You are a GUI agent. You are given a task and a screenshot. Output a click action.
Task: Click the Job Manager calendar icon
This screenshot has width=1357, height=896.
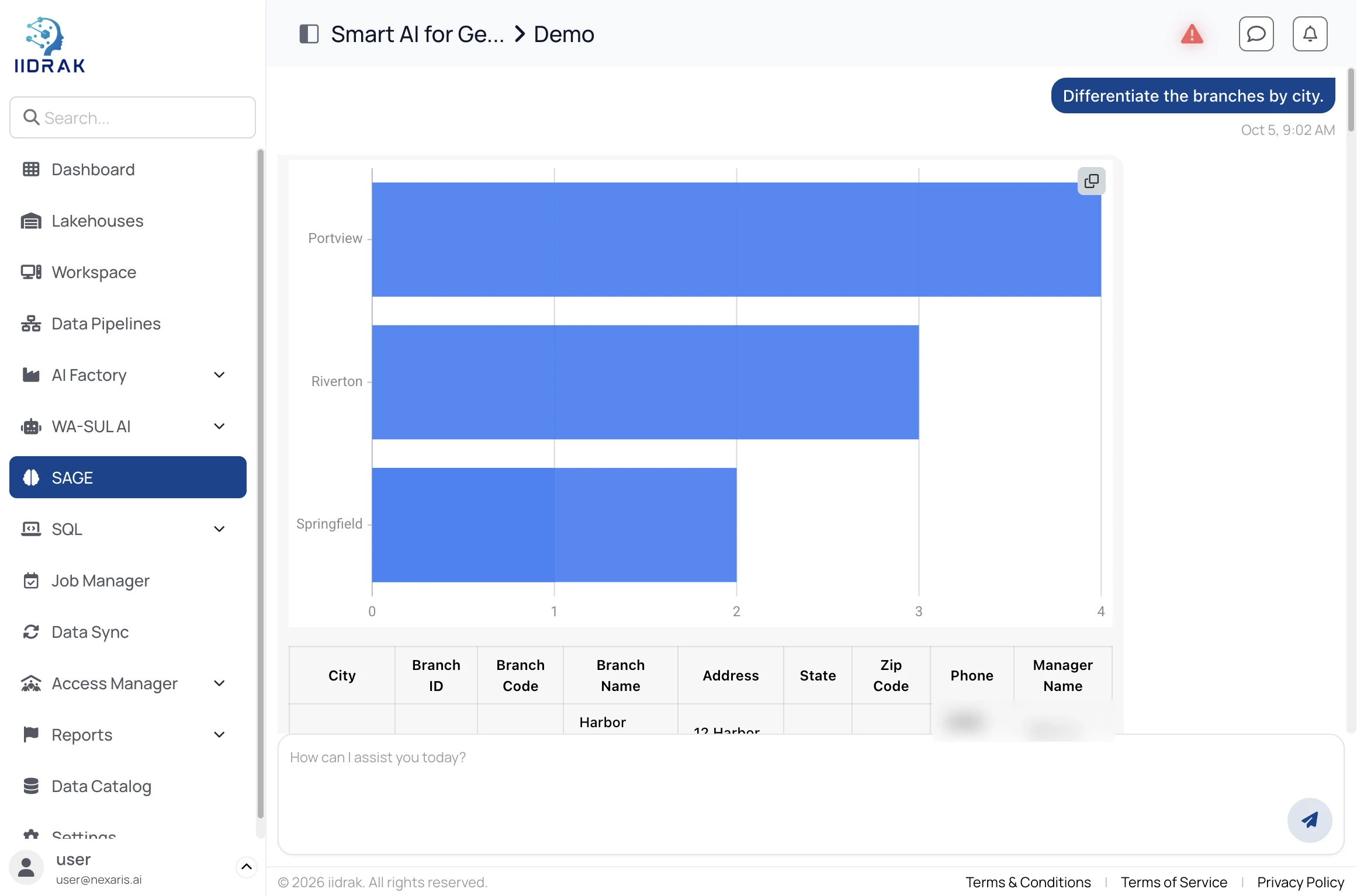point(31,581)
